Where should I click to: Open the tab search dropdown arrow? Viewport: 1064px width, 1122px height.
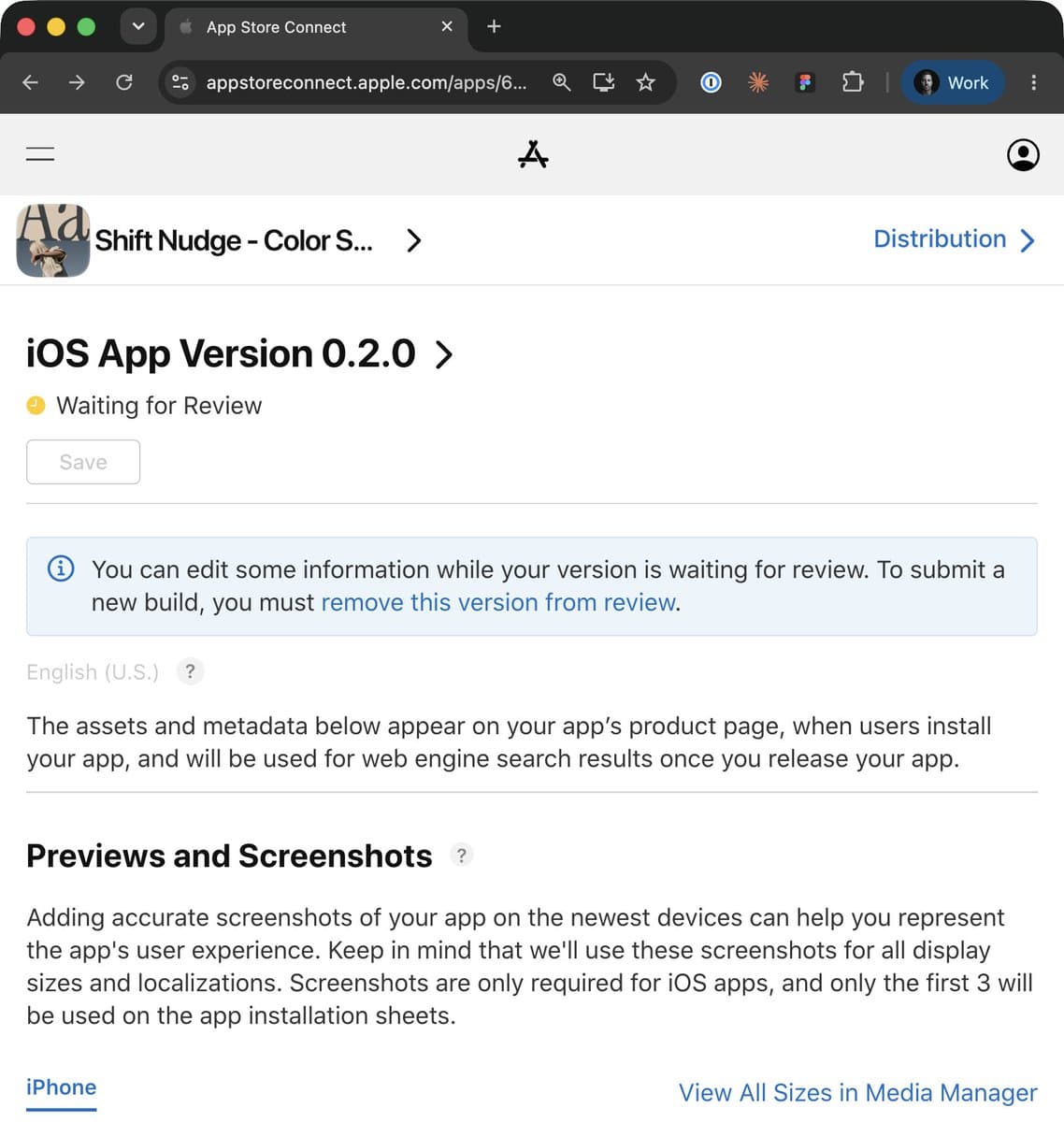pos(138,26)
